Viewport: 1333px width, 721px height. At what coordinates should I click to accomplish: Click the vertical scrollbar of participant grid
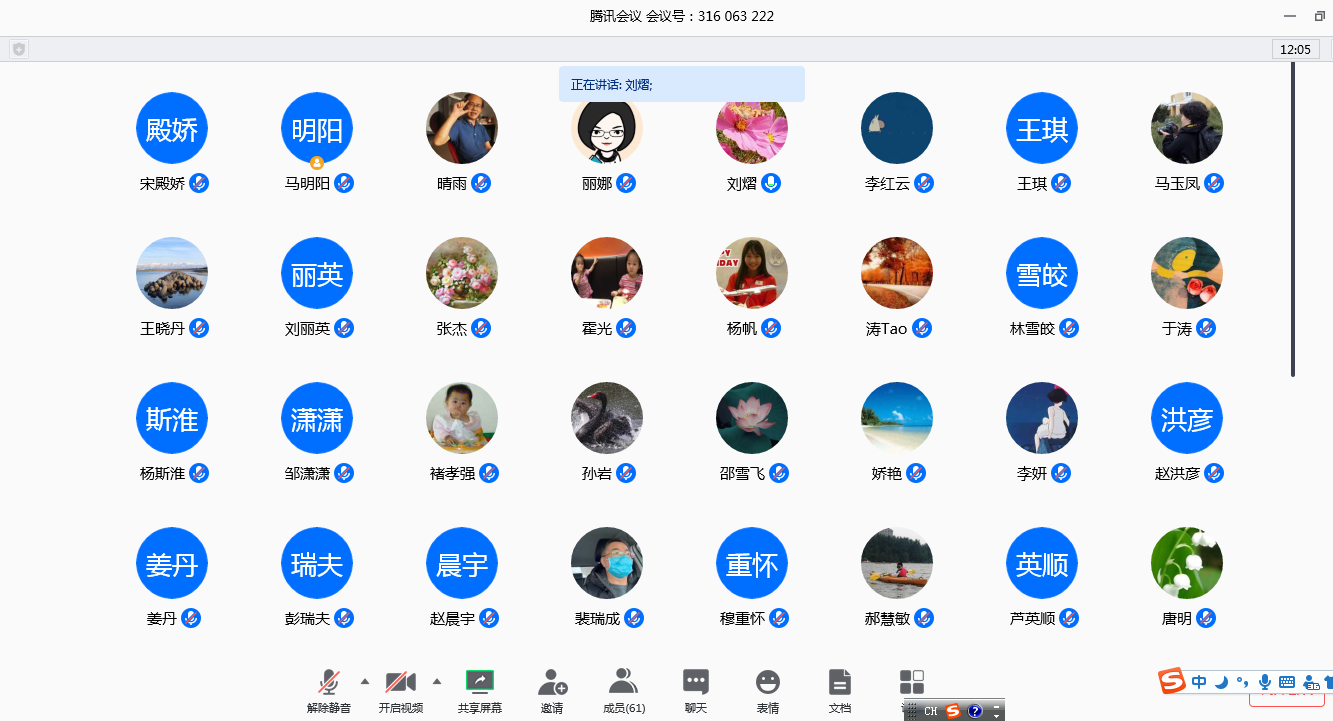pyautogui.click(x=1292, y=220)
